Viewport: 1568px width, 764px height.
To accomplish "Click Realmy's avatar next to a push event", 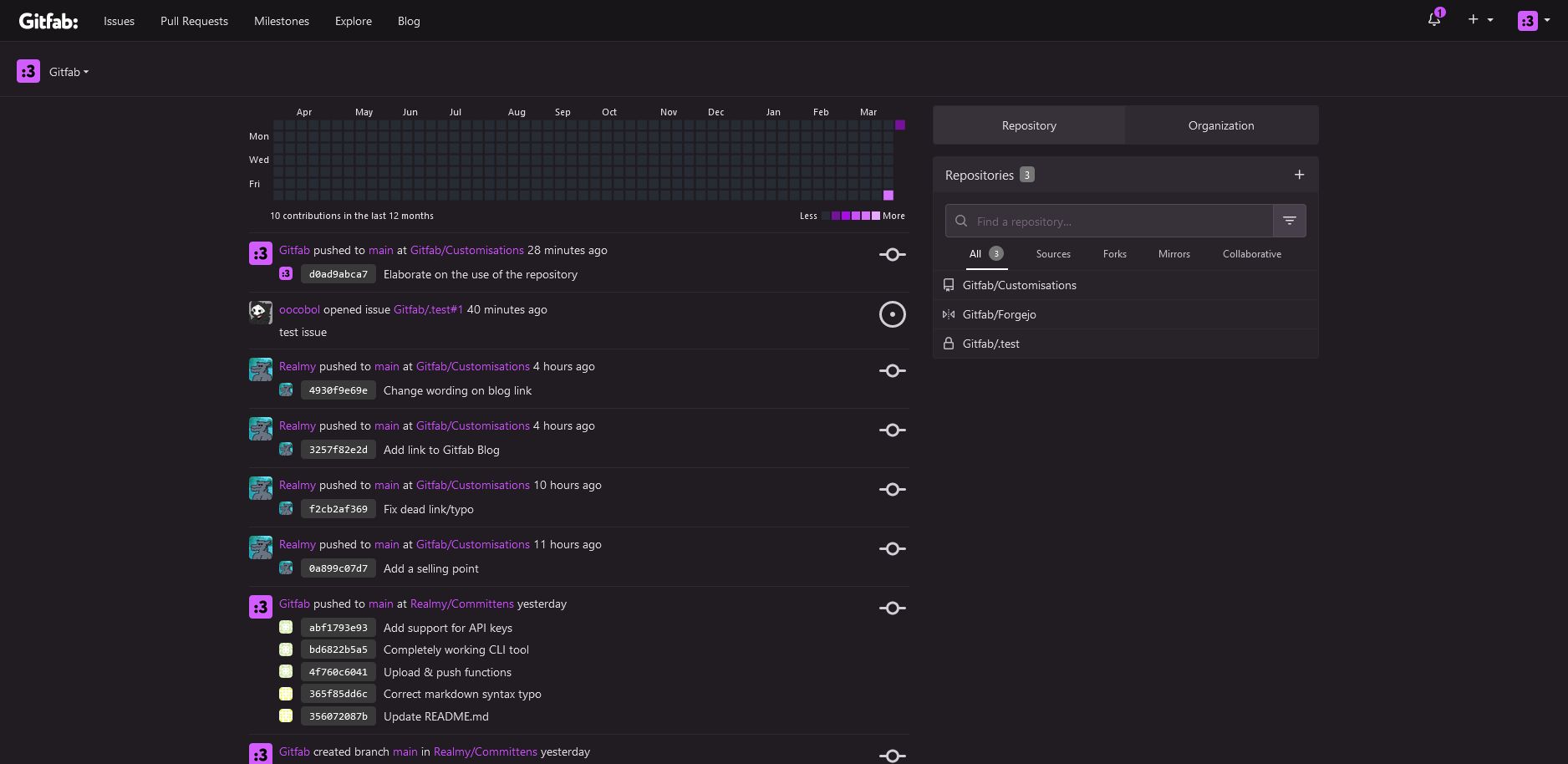I will (260, 369).
